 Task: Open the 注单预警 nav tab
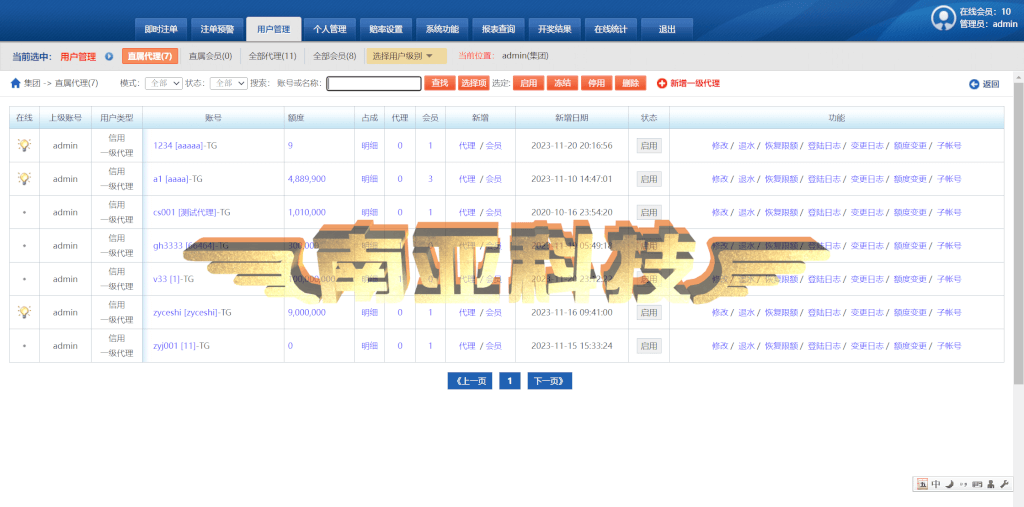(217, 29)
